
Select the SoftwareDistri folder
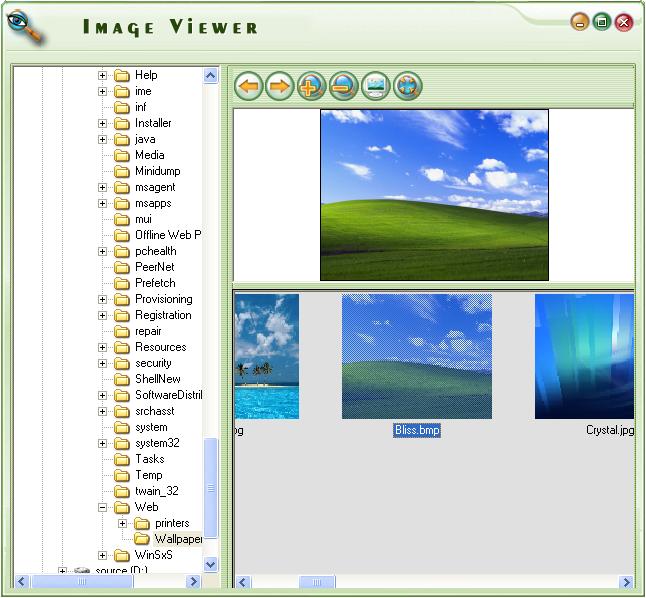tap(169, 395)
